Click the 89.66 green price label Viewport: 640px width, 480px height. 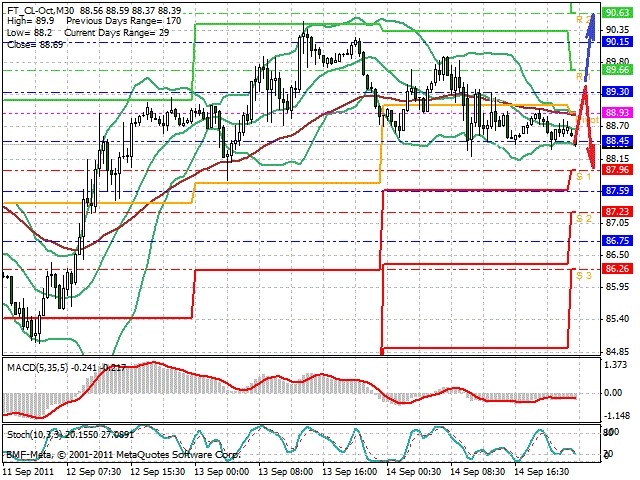[x=617, y=70]
